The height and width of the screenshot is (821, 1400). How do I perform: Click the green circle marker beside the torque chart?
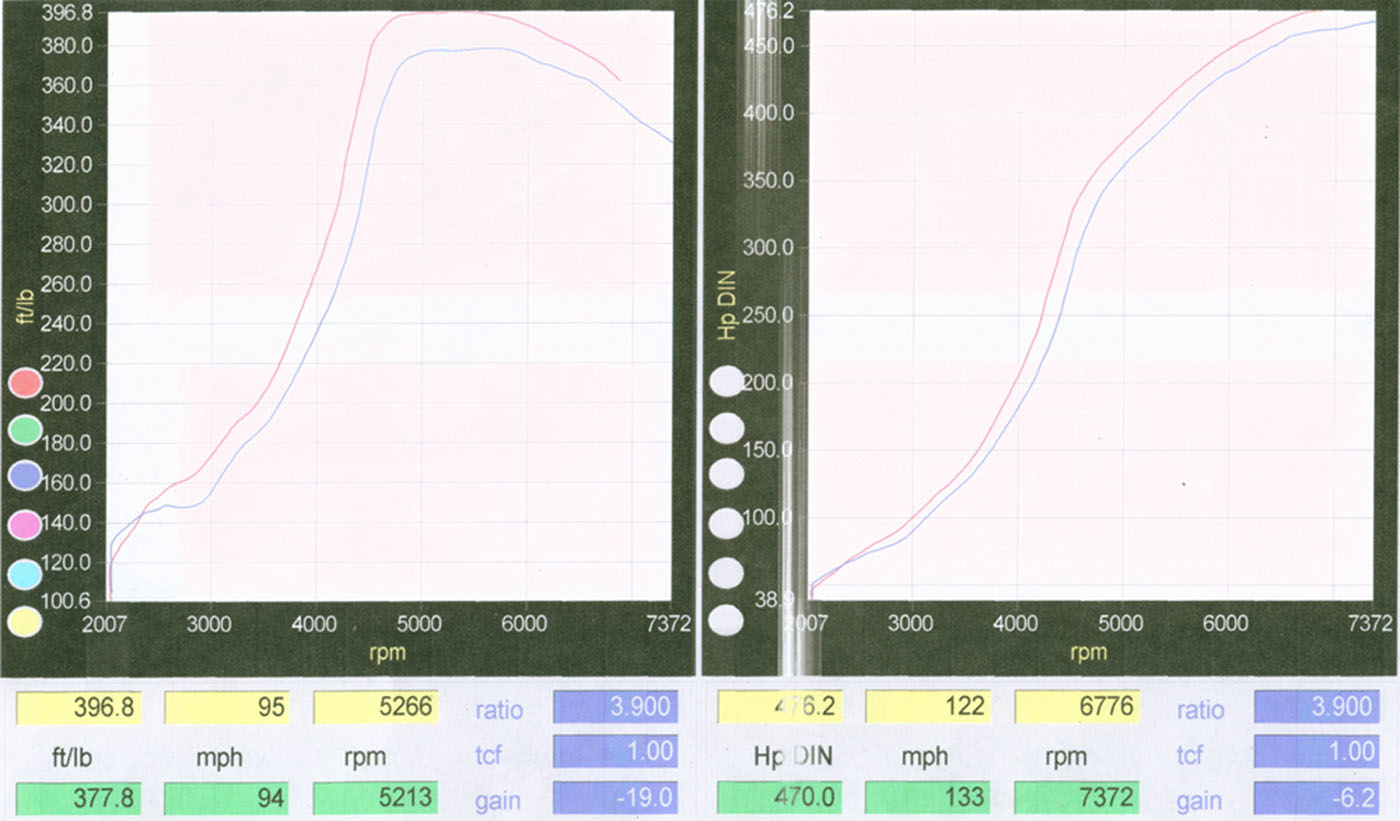pos(24,430)
